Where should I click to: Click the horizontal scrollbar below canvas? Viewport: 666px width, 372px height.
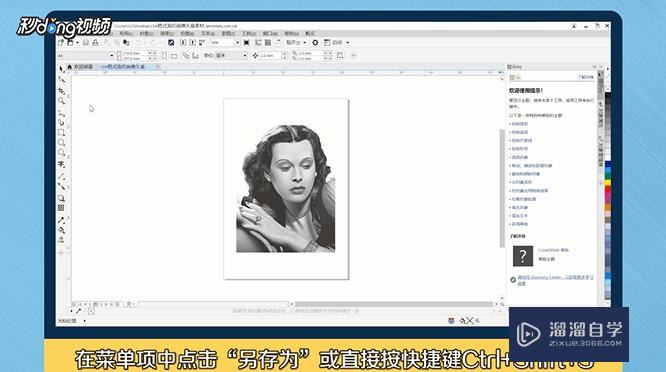tap(394, 304)
